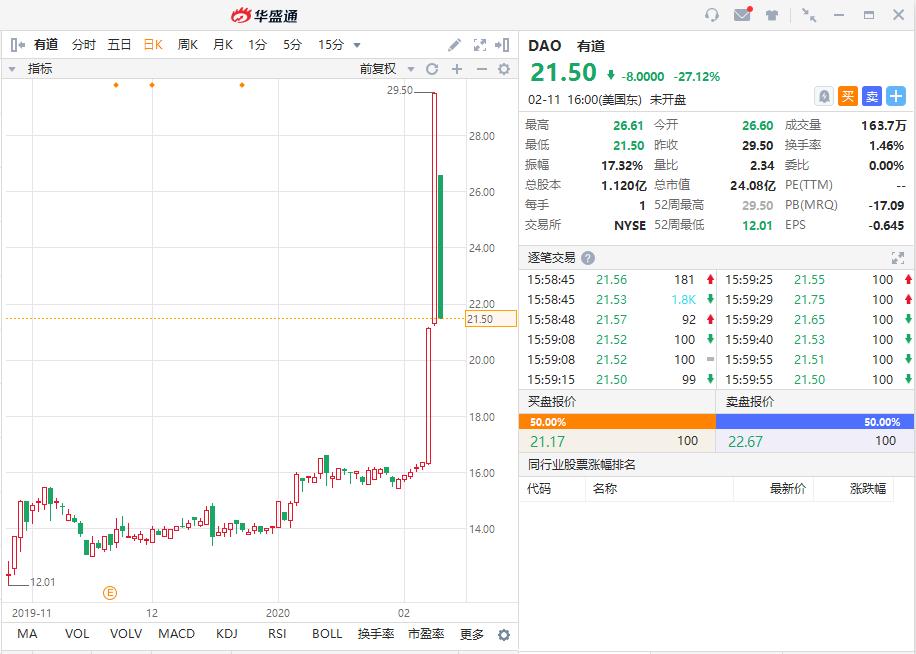The width and height of the screenshot is (916, 654).
Task: Expand the 逐笔交易 panel
Action: [897, 258]
